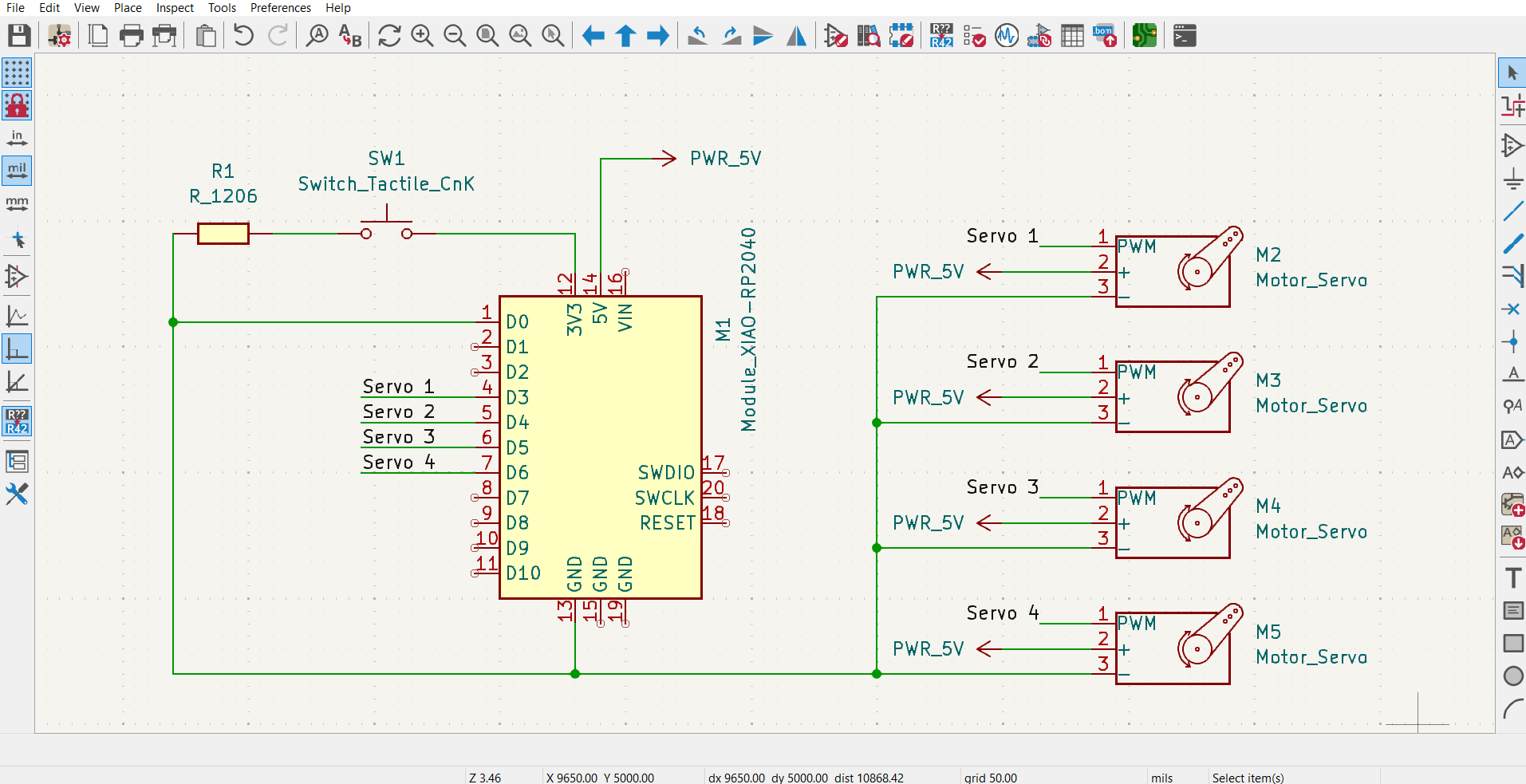Screen dimensions: 1526x784
Task: Toggle grid display
Action: point(17,73)
